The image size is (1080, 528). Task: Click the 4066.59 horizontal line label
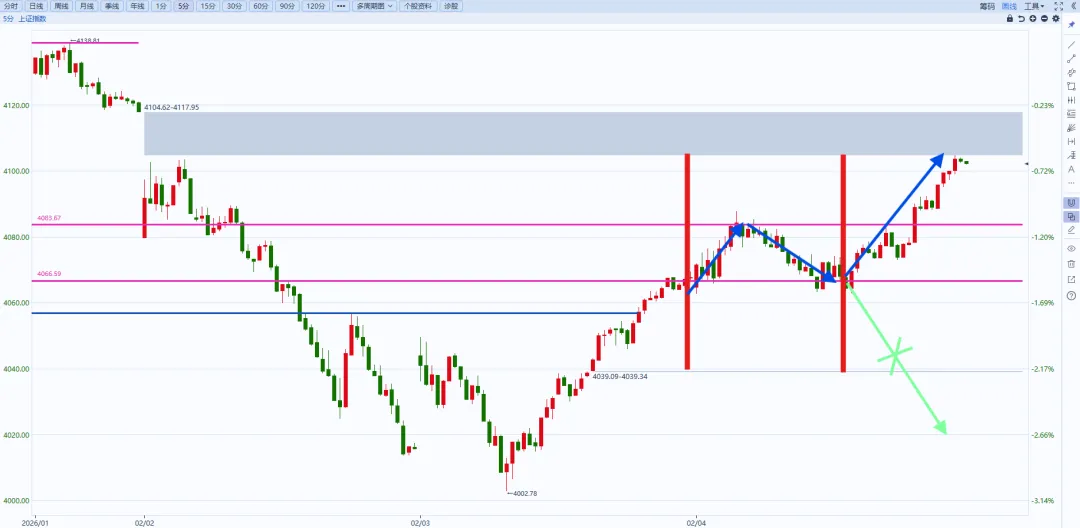pos(49,274)
